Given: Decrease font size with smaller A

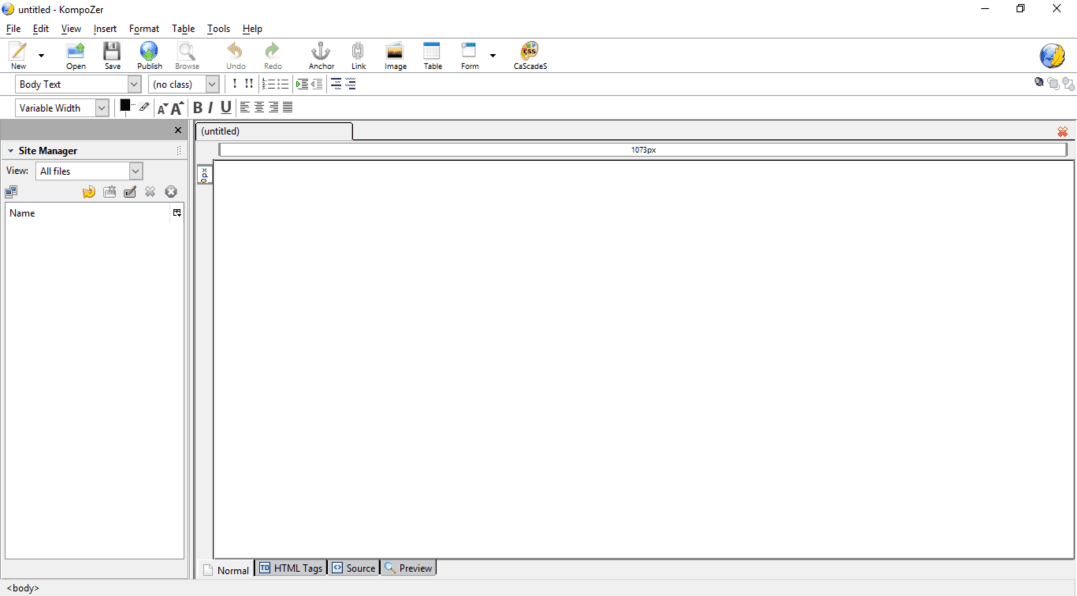Looking at the screenshot, I should [x=162, y=108].
